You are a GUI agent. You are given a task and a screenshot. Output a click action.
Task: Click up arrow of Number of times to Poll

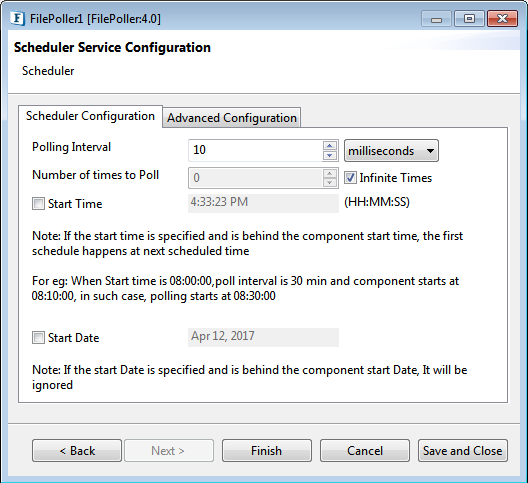330,173
